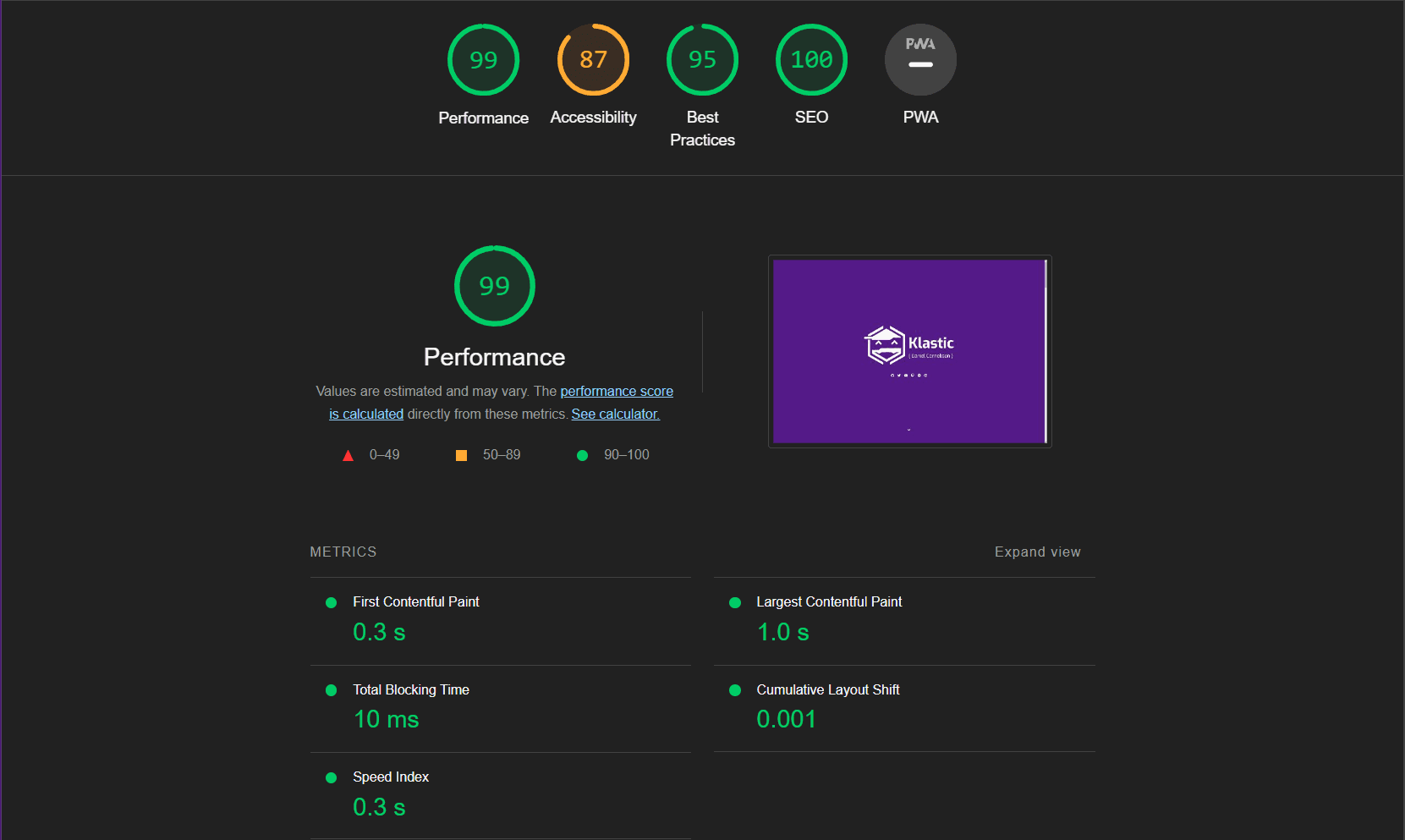Screen dimensions: 1405x840
Task: Click the Performance score gauge showing 99
Action: click(483, 60)
